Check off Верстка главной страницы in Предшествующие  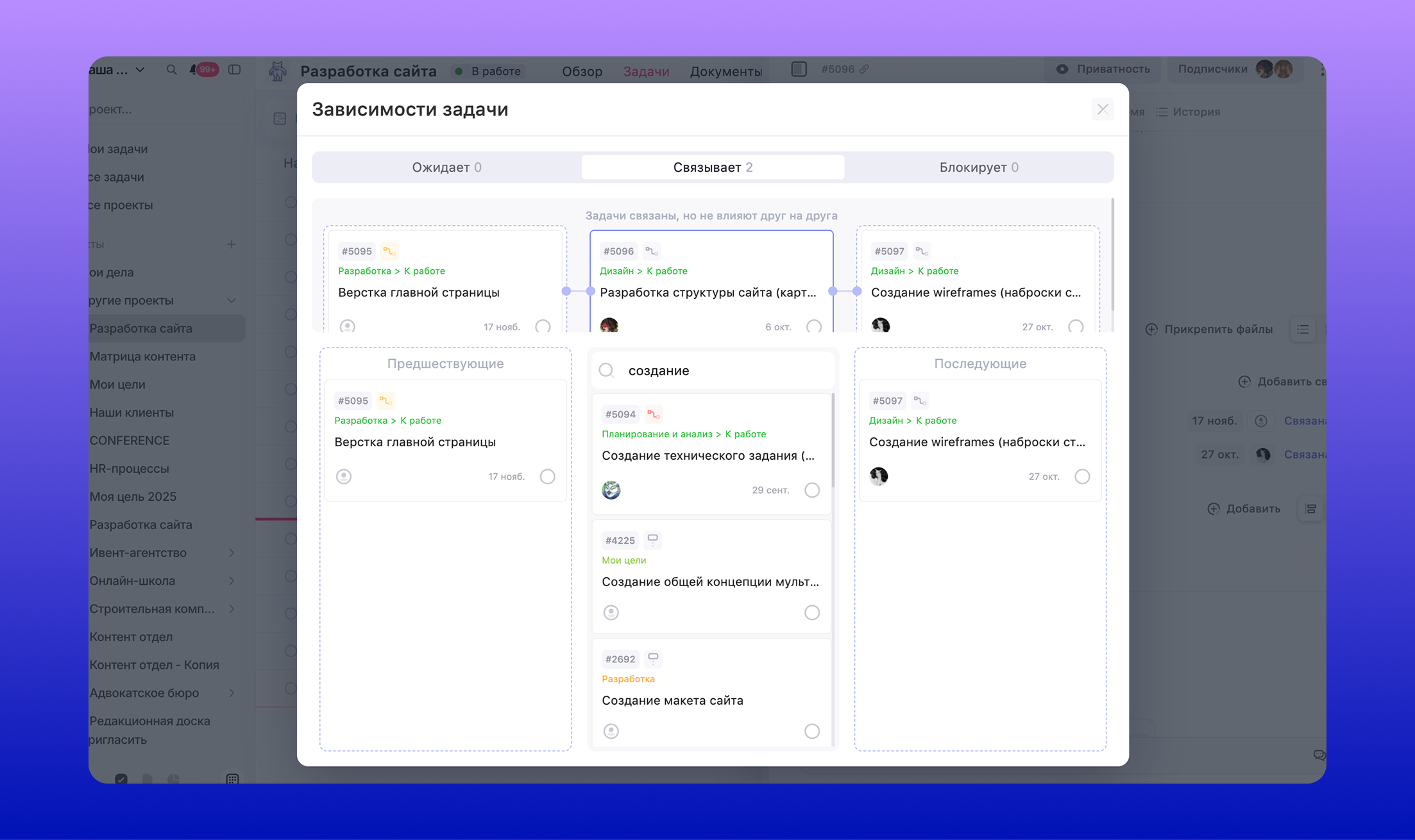point(547,476)
